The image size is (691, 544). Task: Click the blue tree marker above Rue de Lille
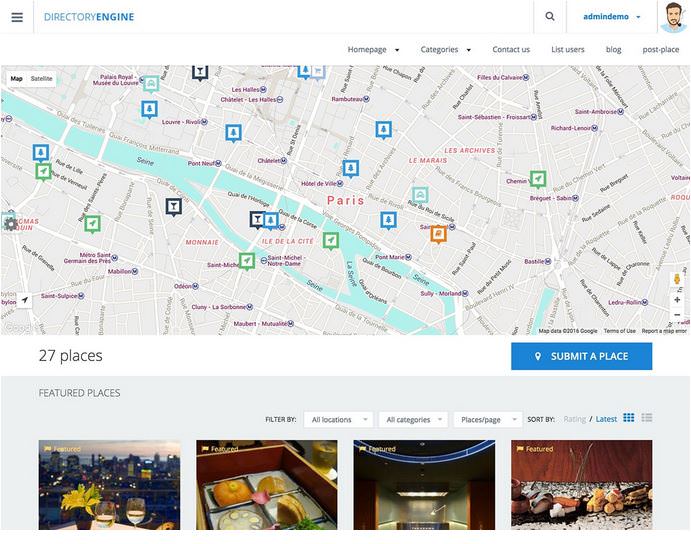click(x=41, y=153)
